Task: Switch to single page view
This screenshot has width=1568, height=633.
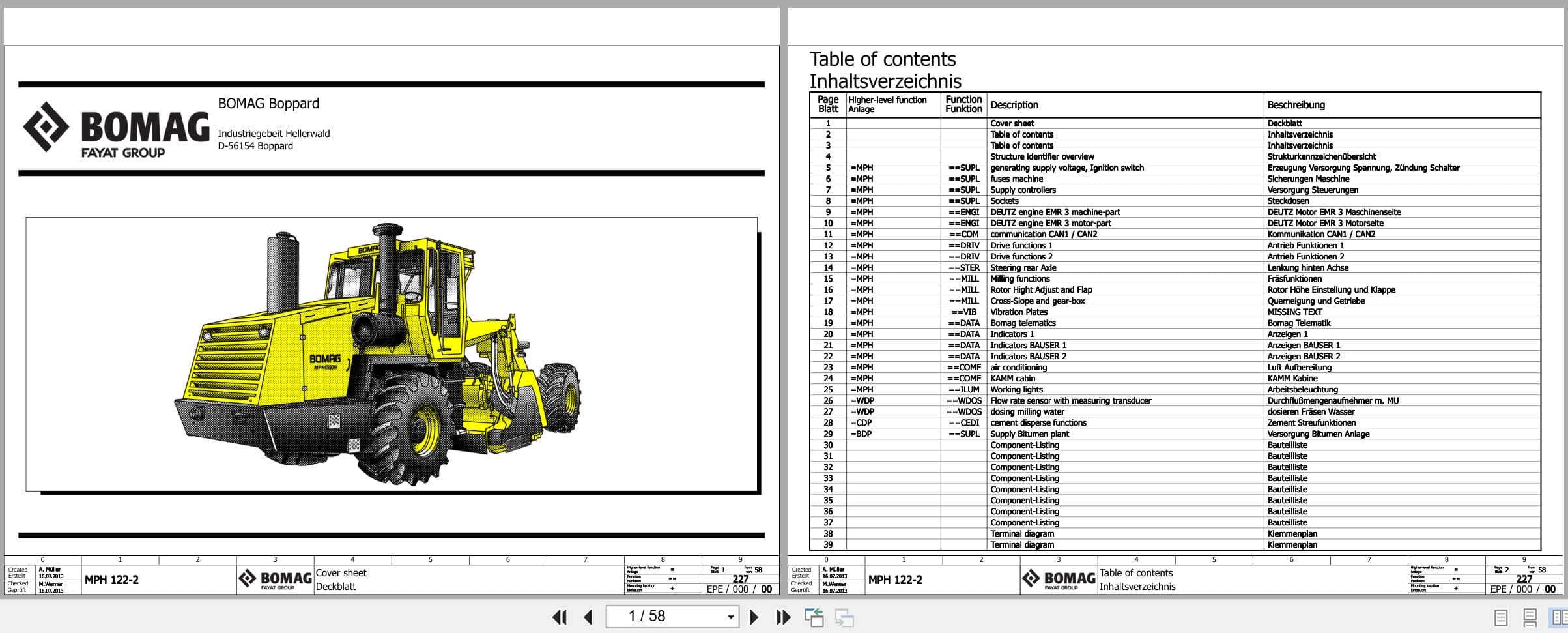Action: coord(1501,617)
